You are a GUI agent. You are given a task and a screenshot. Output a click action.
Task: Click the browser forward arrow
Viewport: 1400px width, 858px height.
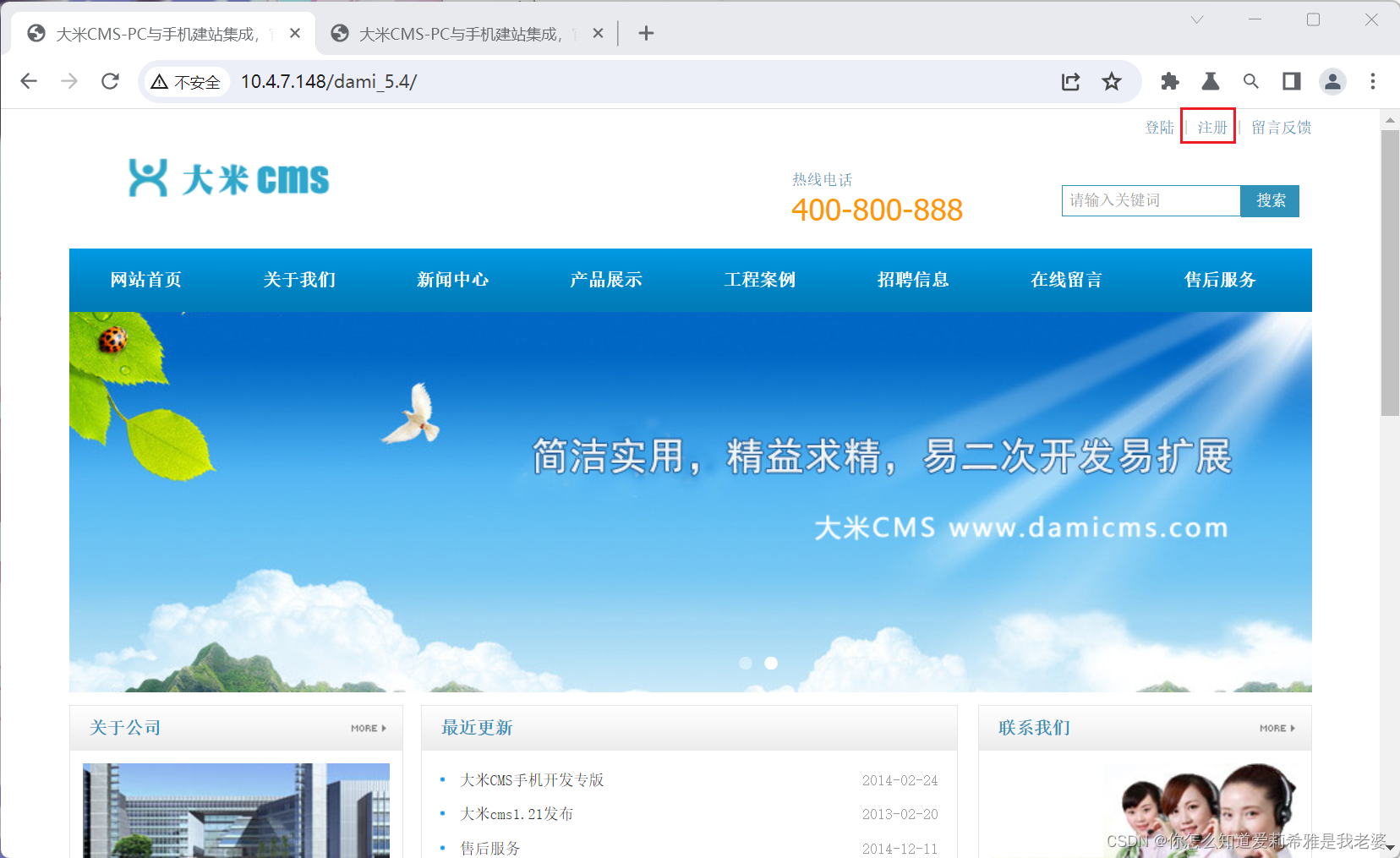(69, 81)
